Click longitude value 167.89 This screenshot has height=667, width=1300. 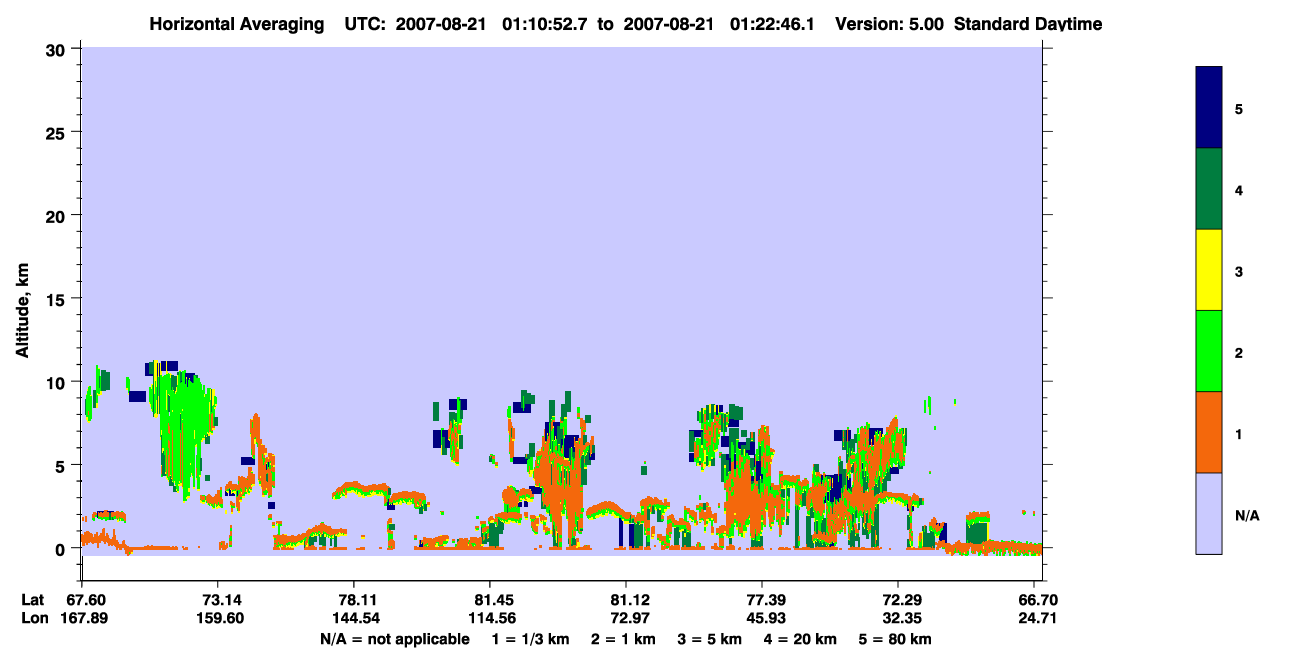tap(82, 618)
